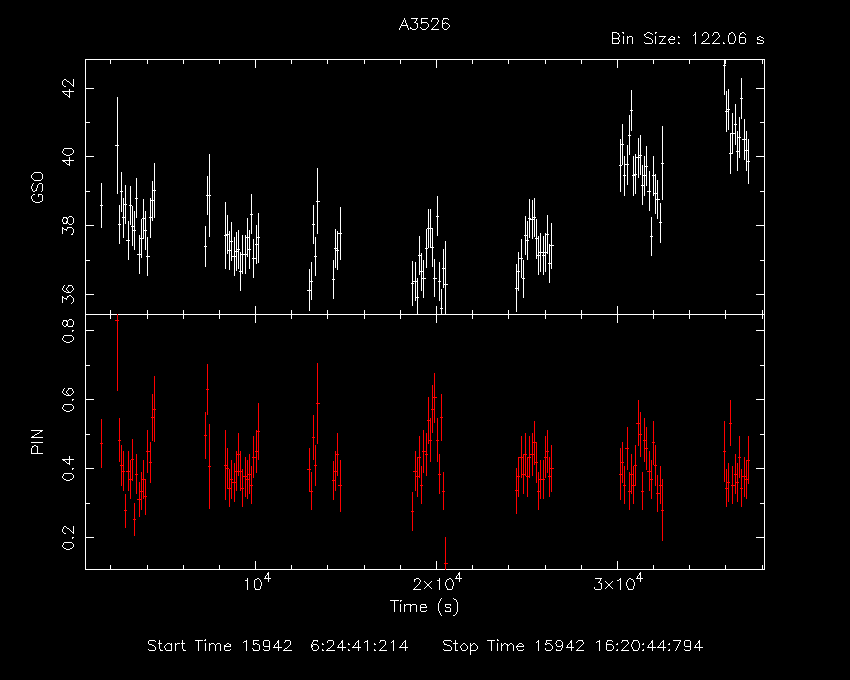Viewport: 850px width, 680px height.
Task: Click the 36 tick label on the GSO axis
Action: point(69,294)
